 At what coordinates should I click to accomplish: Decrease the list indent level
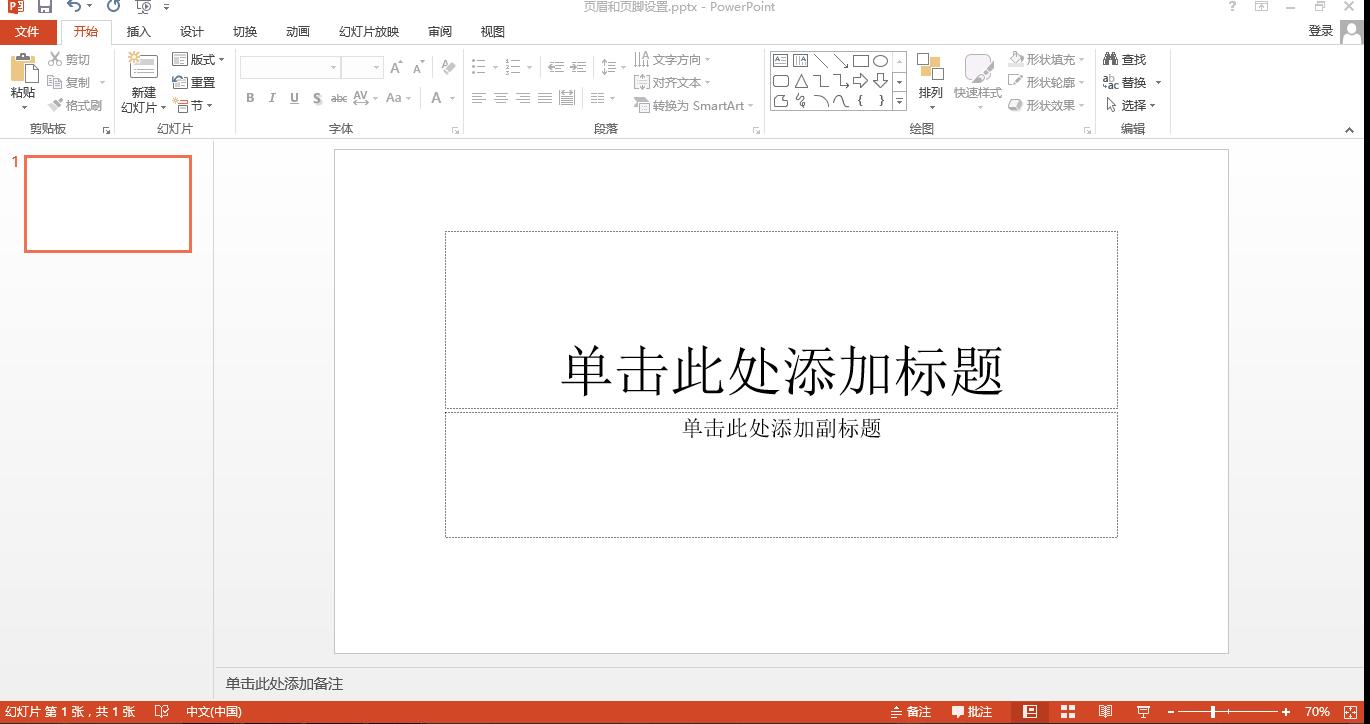click(x=555, y=68)
